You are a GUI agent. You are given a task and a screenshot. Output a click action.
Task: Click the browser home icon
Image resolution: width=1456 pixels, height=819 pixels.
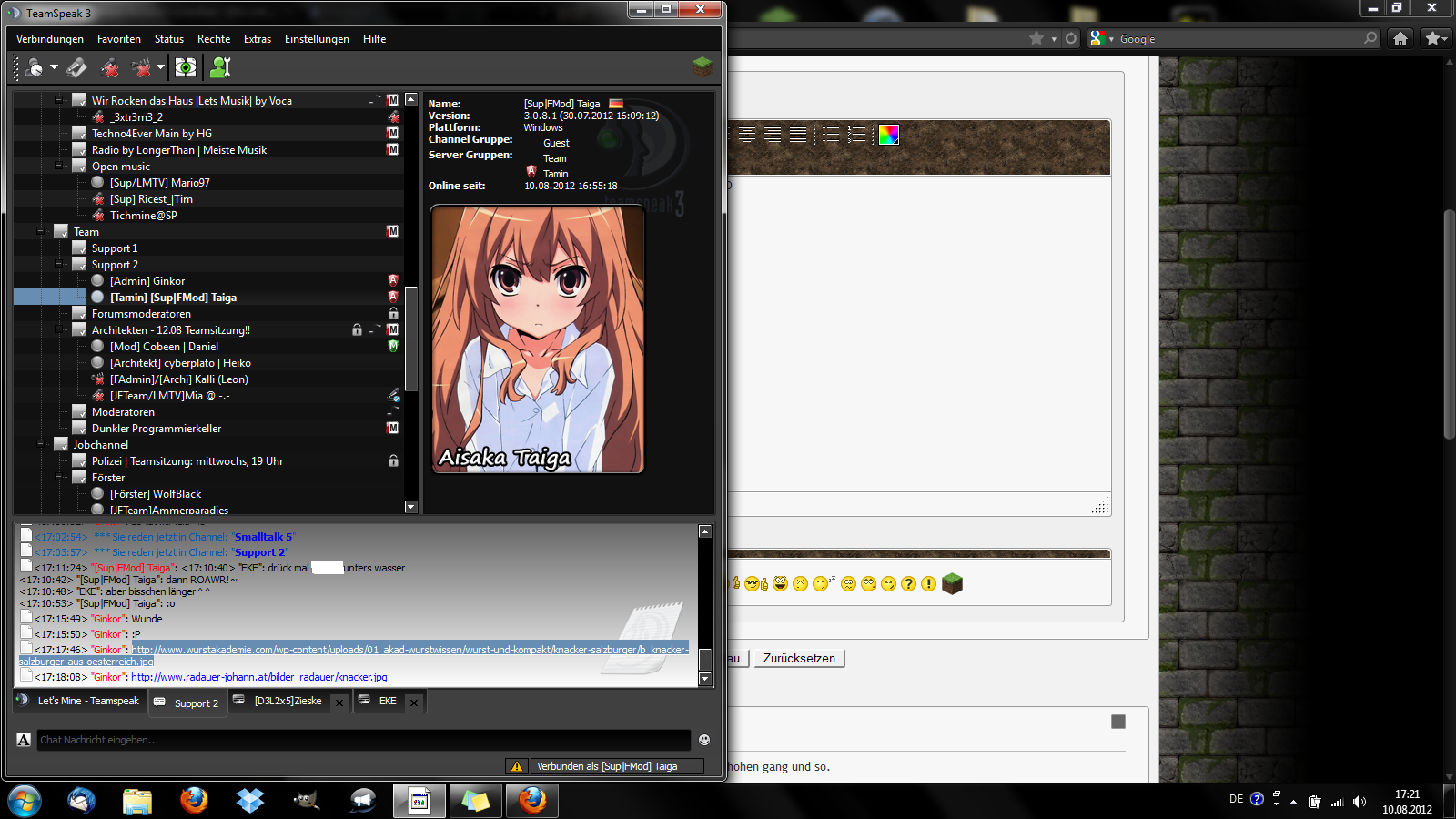(1400, 38)
